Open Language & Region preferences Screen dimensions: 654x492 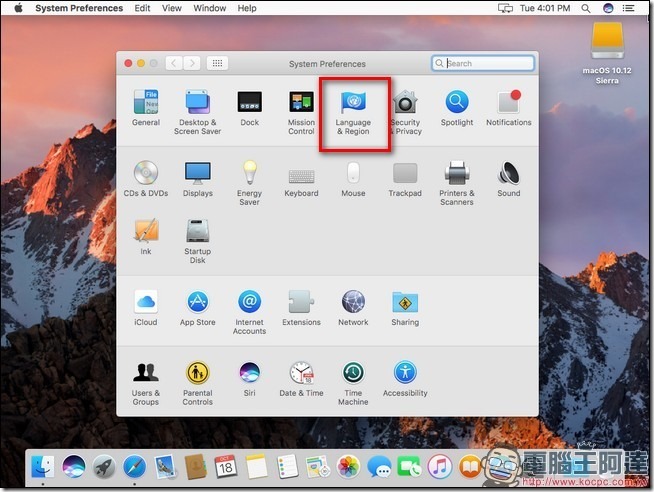[353, 112]
